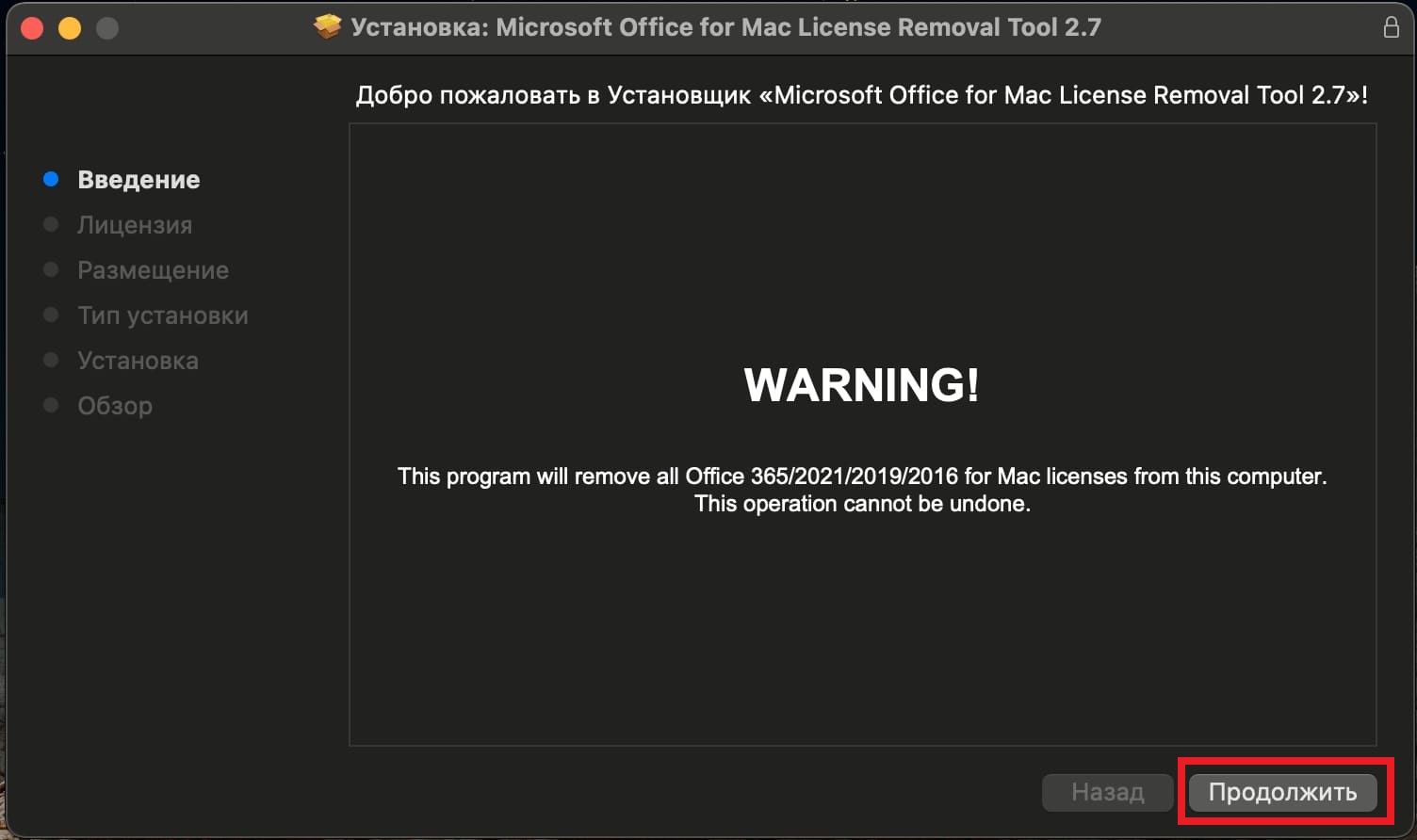Select the Обзор step in the sidebar

115,406
